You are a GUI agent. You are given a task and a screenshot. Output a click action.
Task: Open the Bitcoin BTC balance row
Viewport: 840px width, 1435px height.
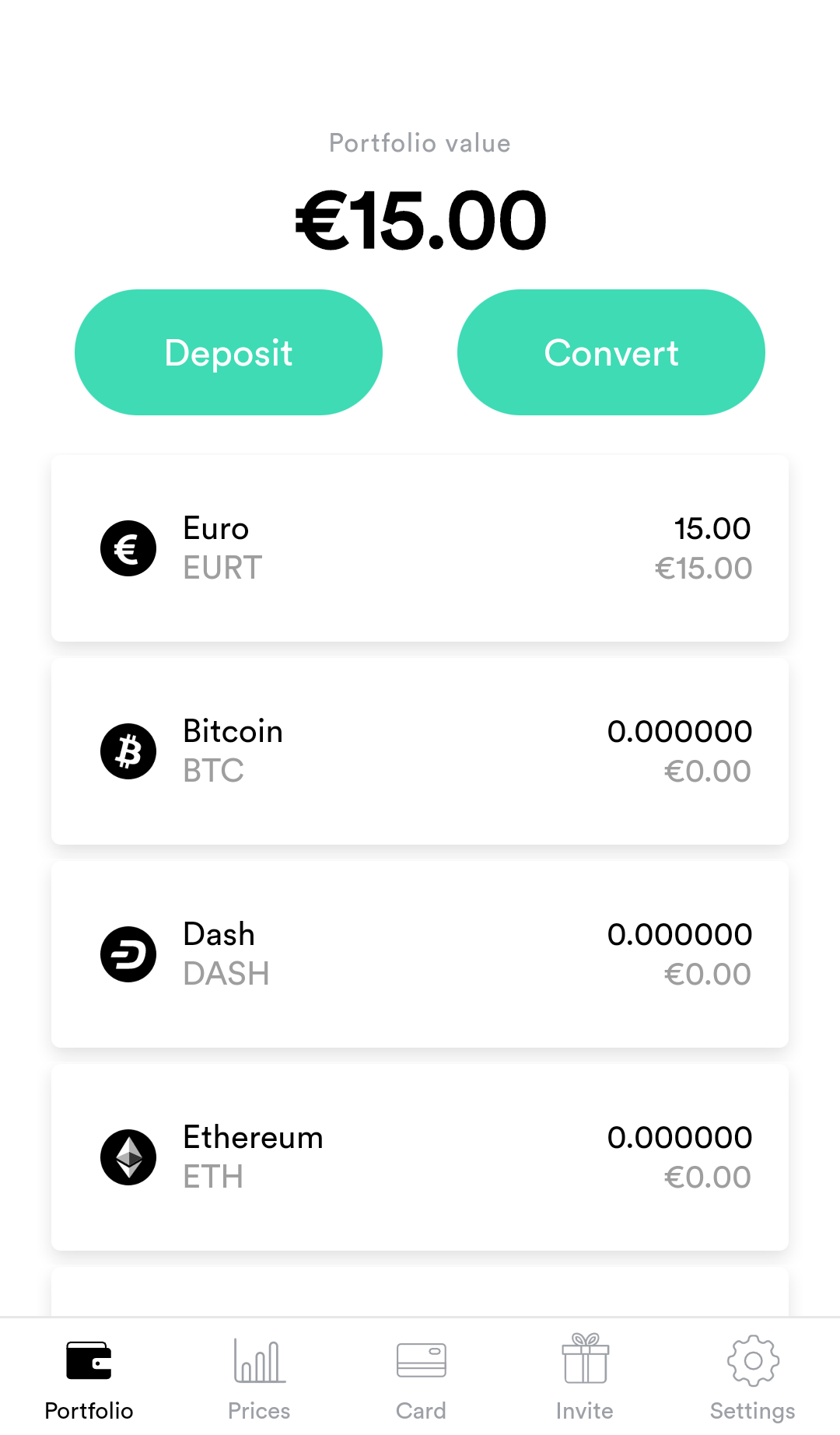(x=420, y=751)
